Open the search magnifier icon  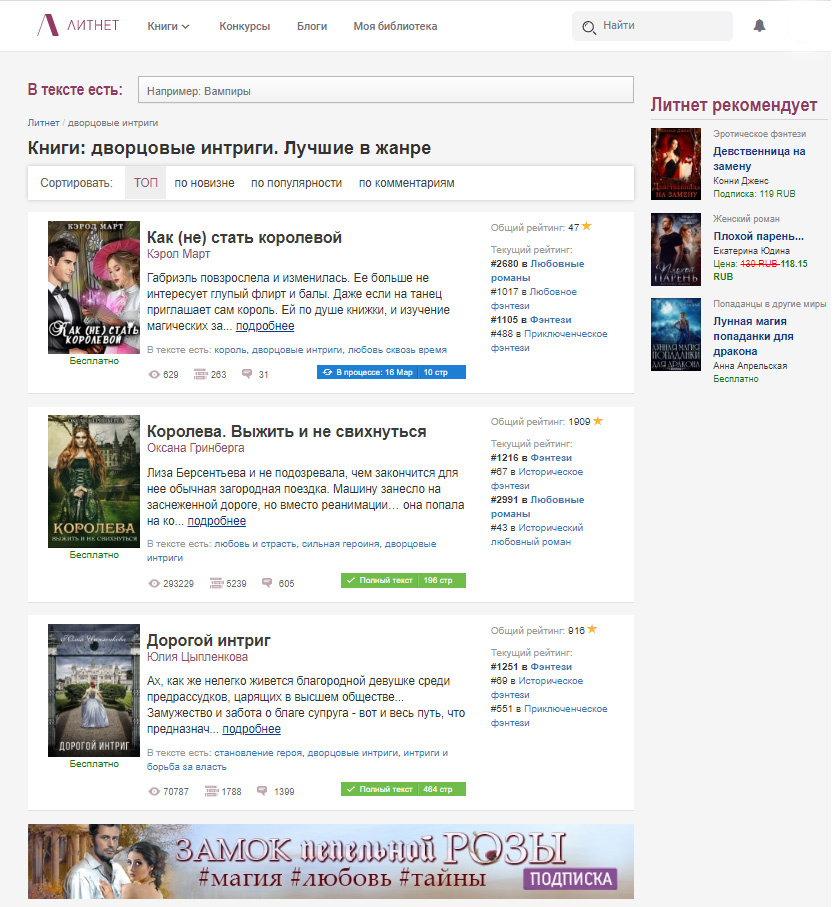coord(589,28)
